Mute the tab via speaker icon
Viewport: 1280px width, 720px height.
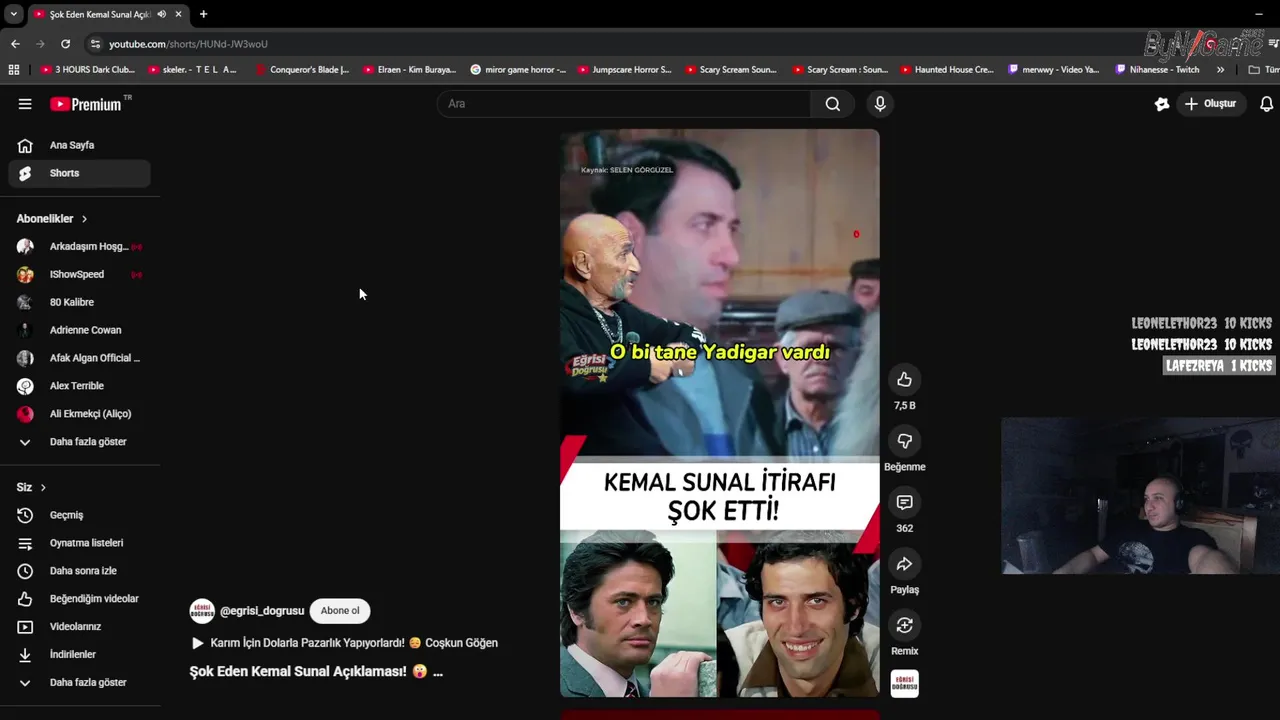162,14
